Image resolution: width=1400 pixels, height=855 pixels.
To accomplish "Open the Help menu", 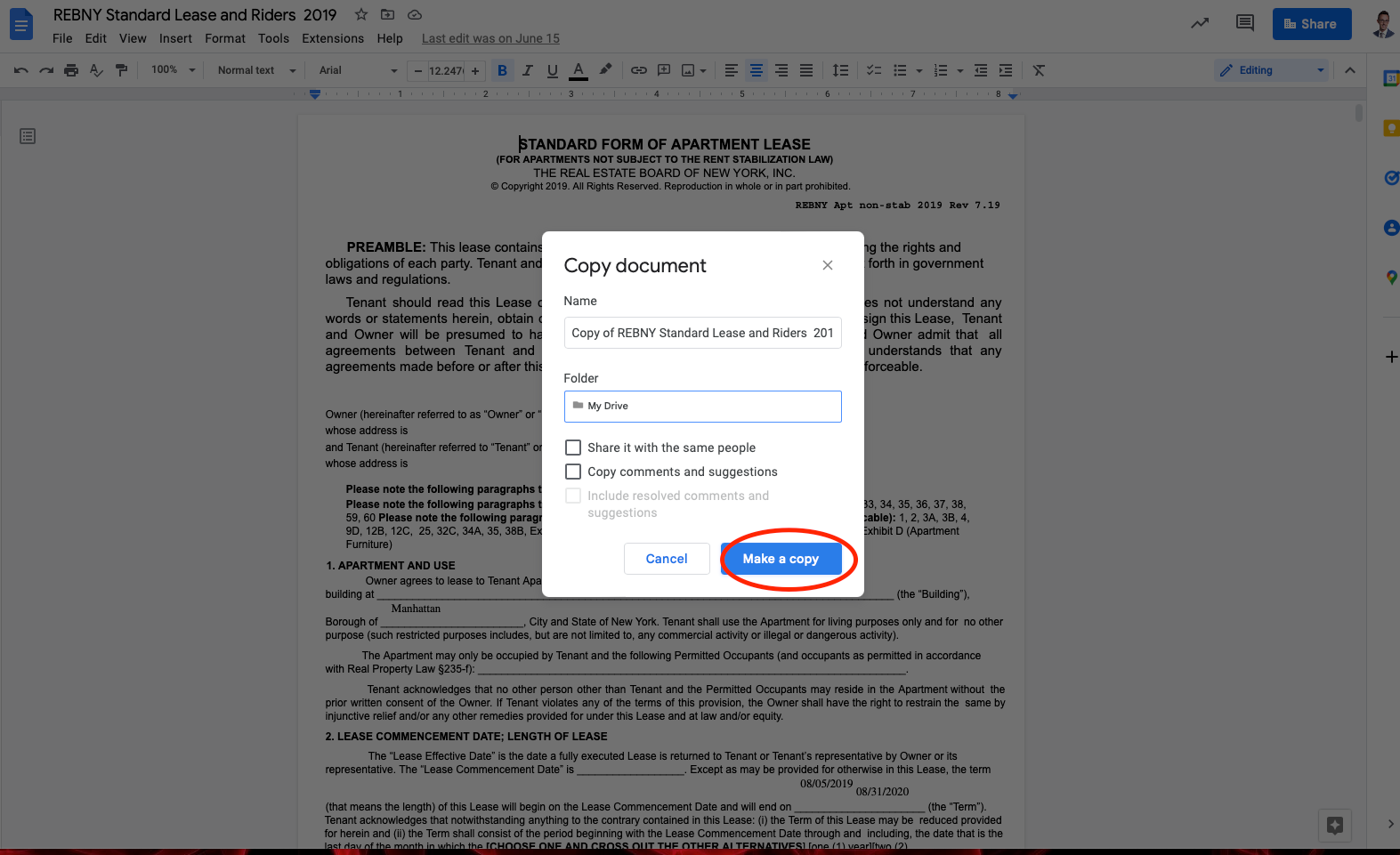I will click(390, 38).
